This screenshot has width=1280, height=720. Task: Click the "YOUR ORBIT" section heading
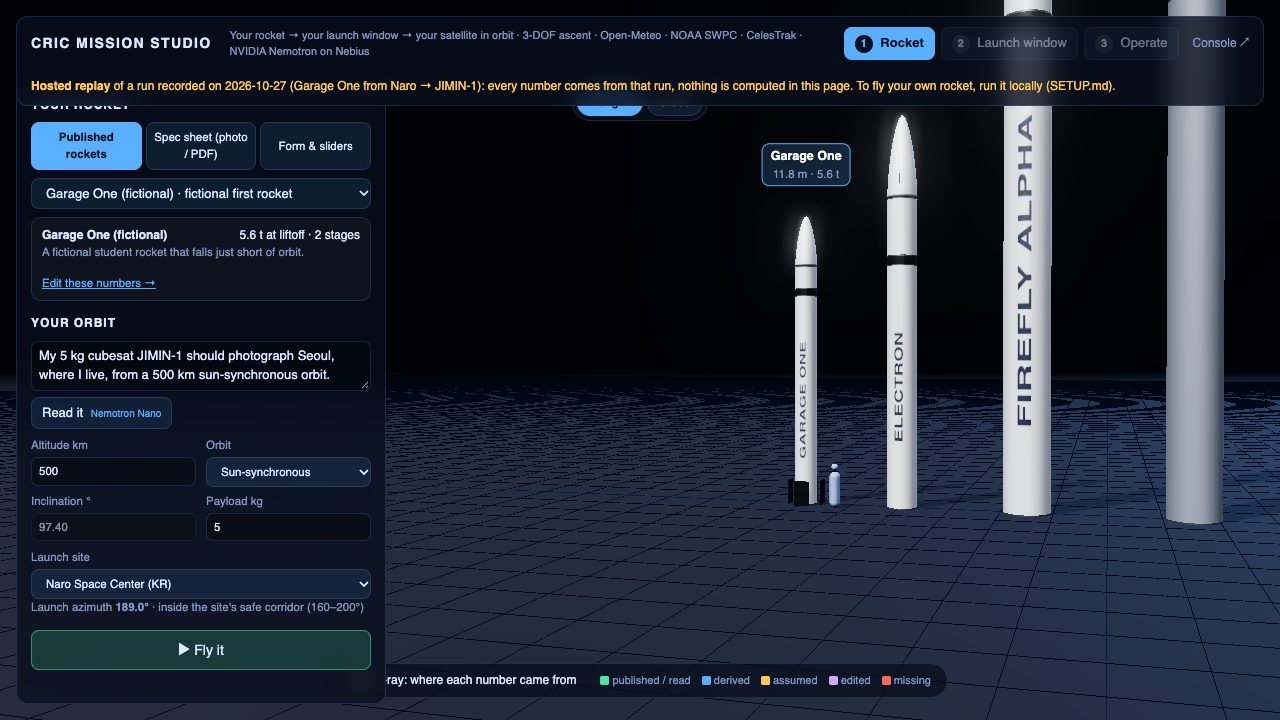[73, 323]
